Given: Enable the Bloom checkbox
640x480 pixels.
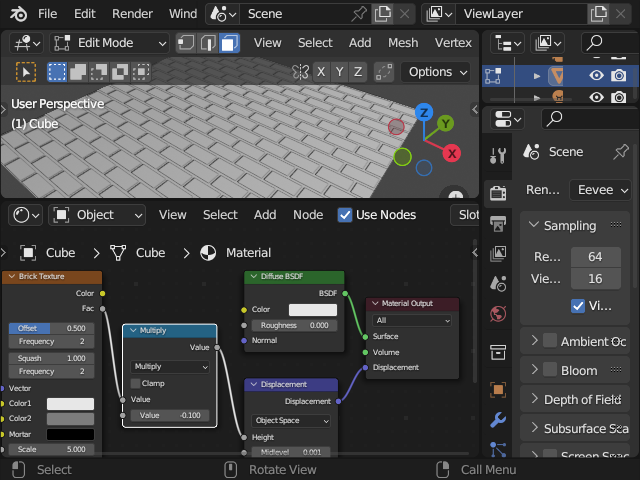Looking at the screenshot, I should [550, 370].
